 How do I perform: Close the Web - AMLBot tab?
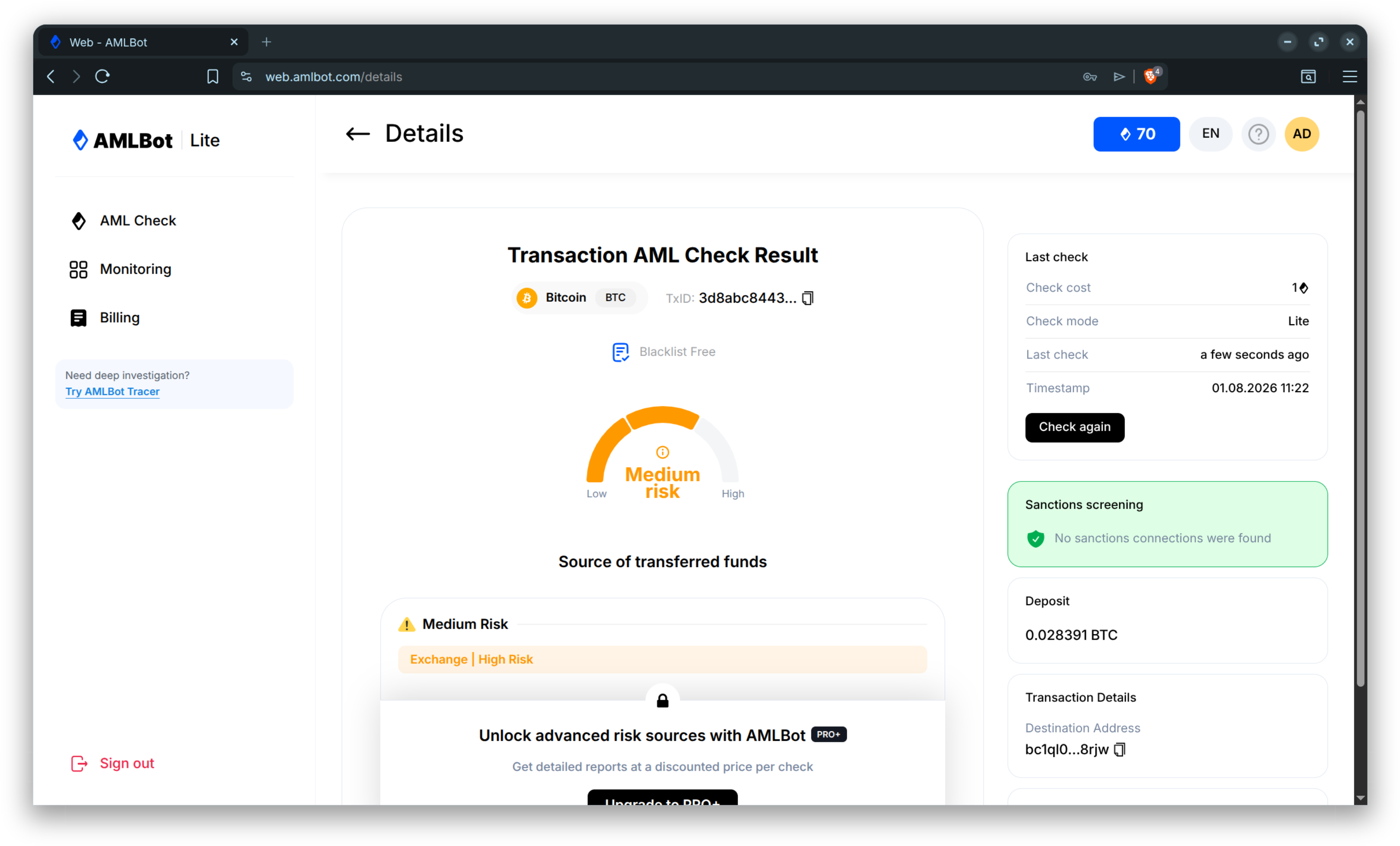(x=234, y=42)
